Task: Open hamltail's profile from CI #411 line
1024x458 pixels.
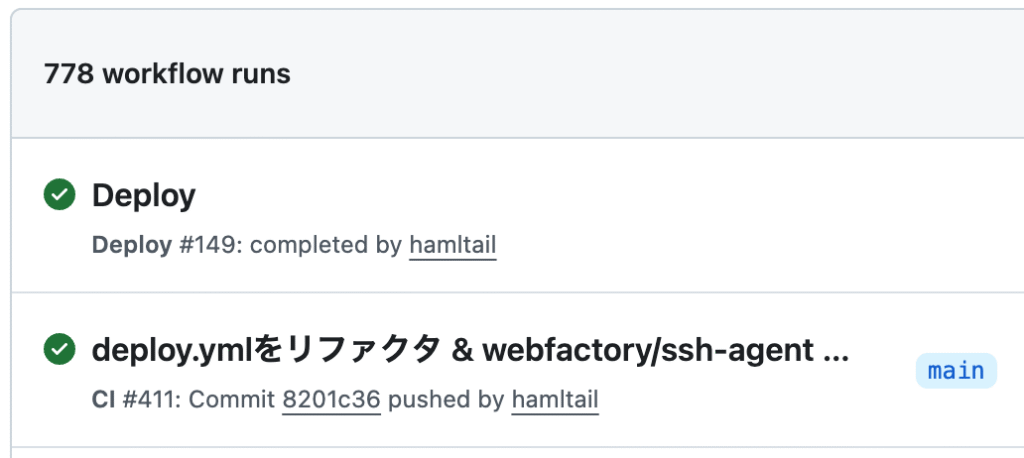Action: coord(554,400)
